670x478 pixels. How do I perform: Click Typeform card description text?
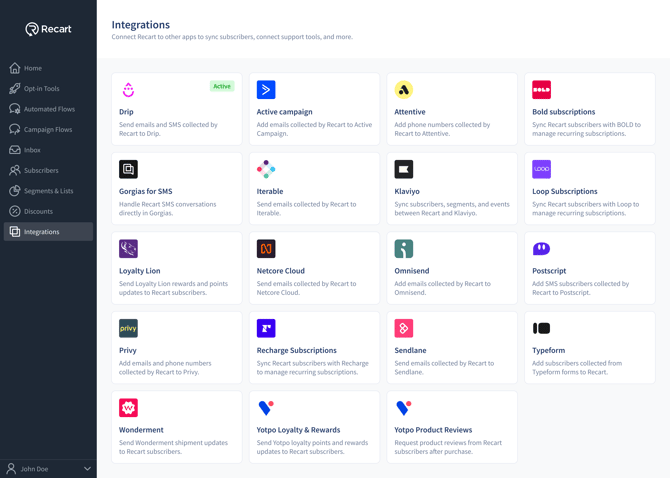[577, 367]
